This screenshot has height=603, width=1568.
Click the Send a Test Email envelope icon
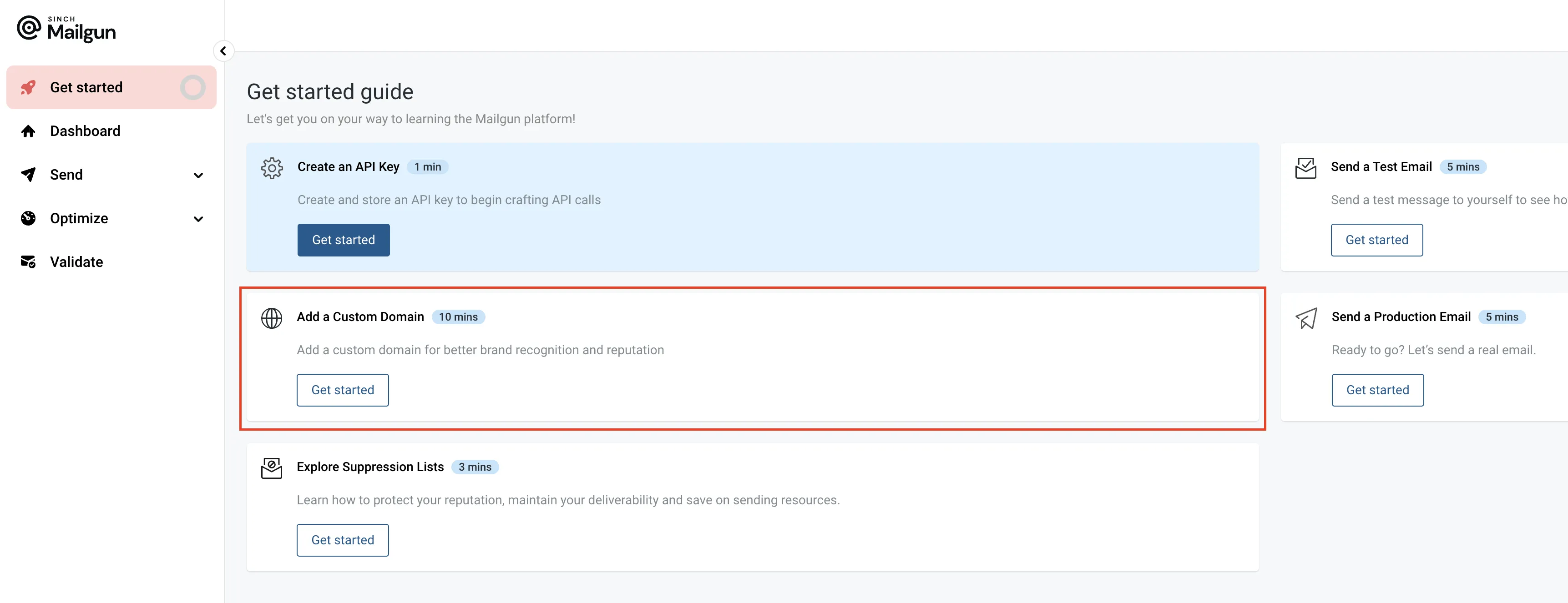click(1305, 168)
